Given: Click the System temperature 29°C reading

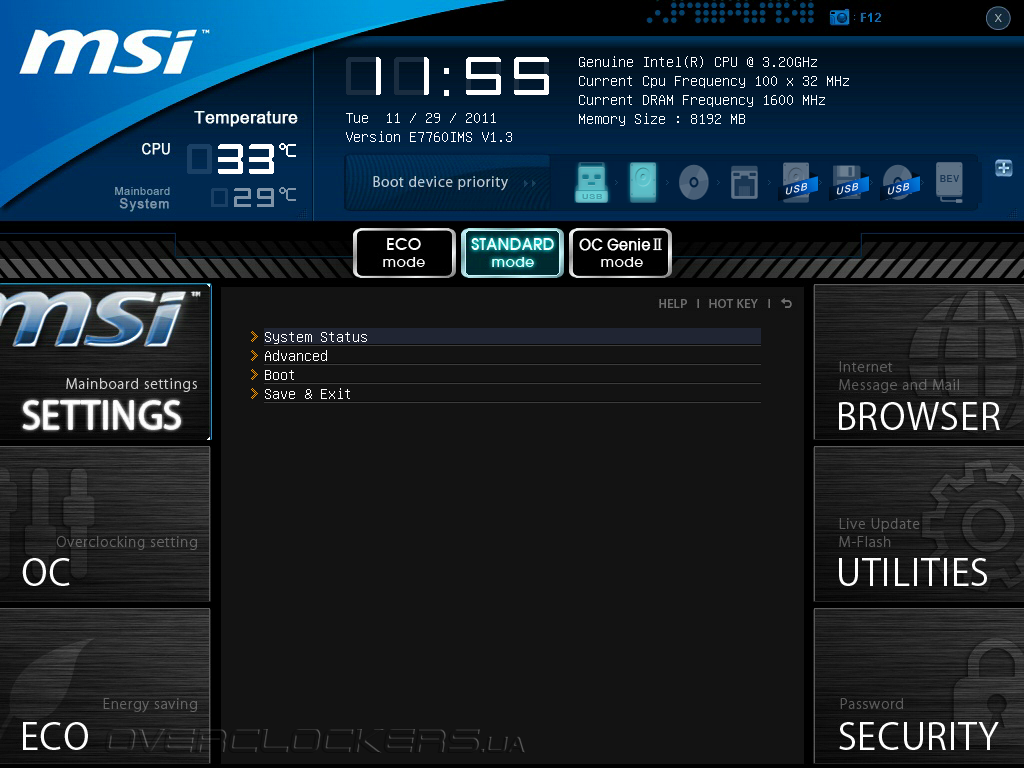Looking at the screenshot, I should [253, 197].
